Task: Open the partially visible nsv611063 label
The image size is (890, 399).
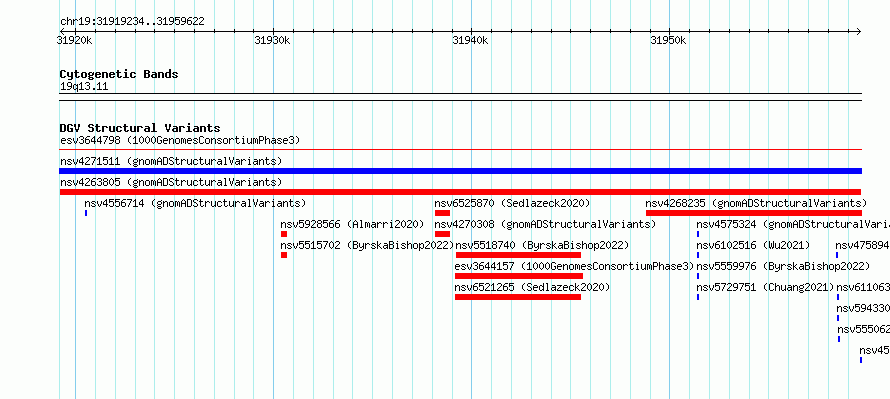Action: (863, 287)
